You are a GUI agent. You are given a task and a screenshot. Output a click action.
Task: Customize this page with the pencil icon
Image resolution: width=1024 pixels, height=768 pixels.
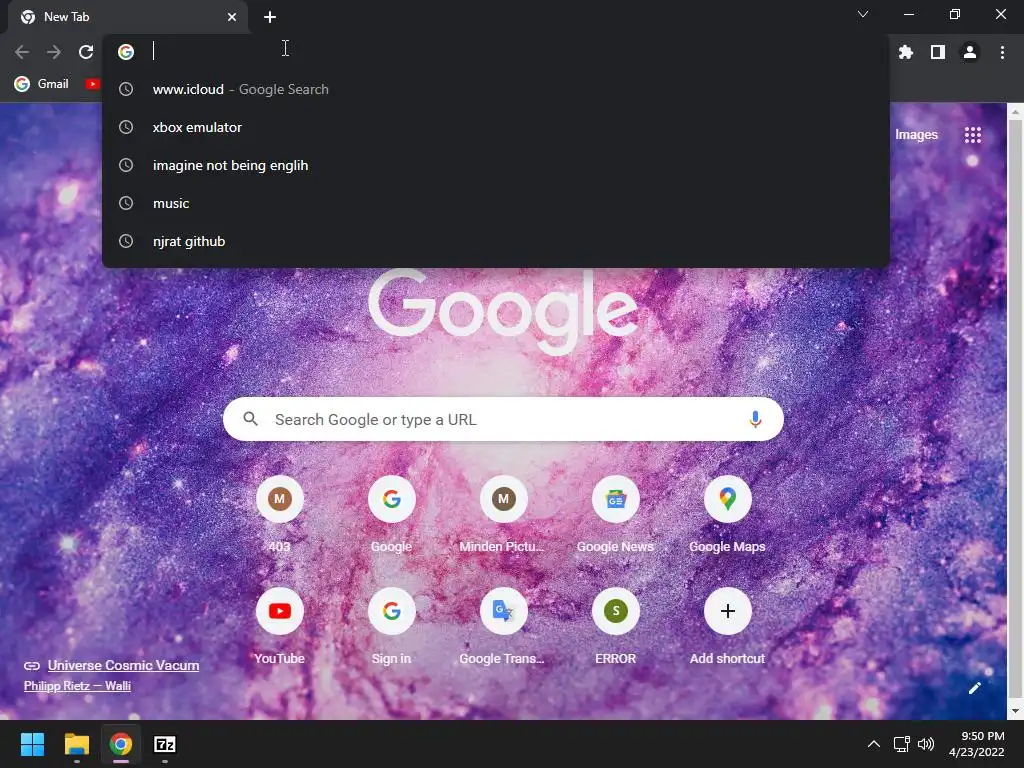974,688
